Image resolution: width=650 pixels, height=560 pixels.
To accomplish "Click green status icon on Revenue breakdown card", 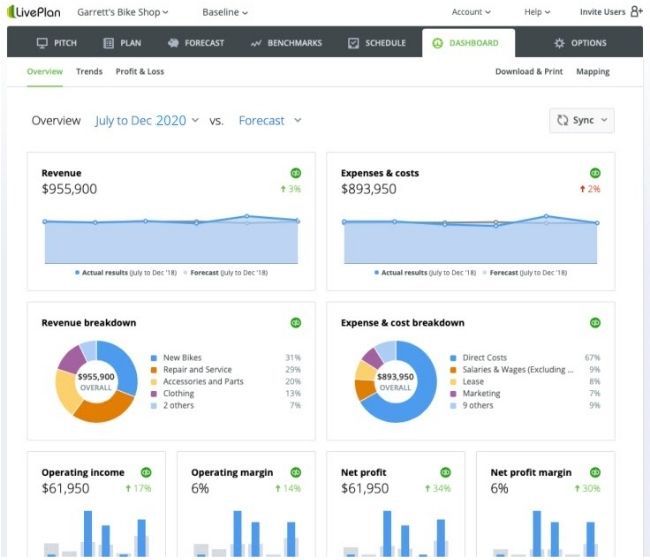I will coord(296,322).
